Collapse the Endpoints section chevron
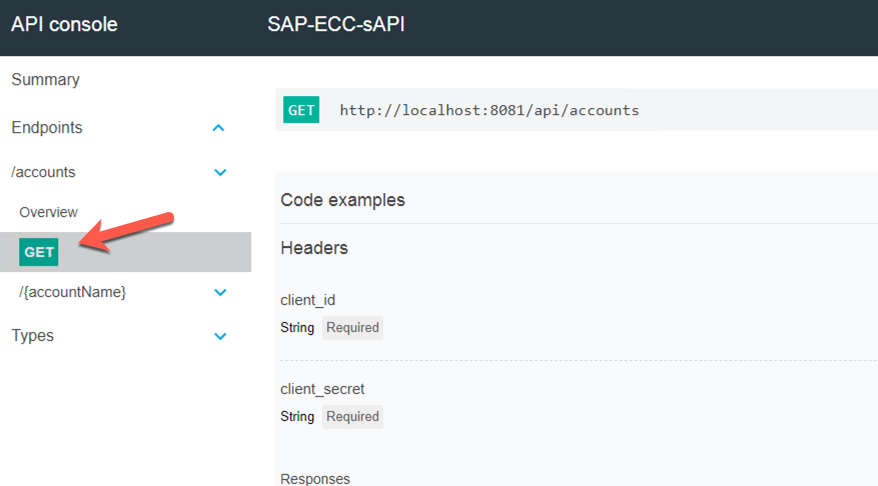 pos(218,128)
